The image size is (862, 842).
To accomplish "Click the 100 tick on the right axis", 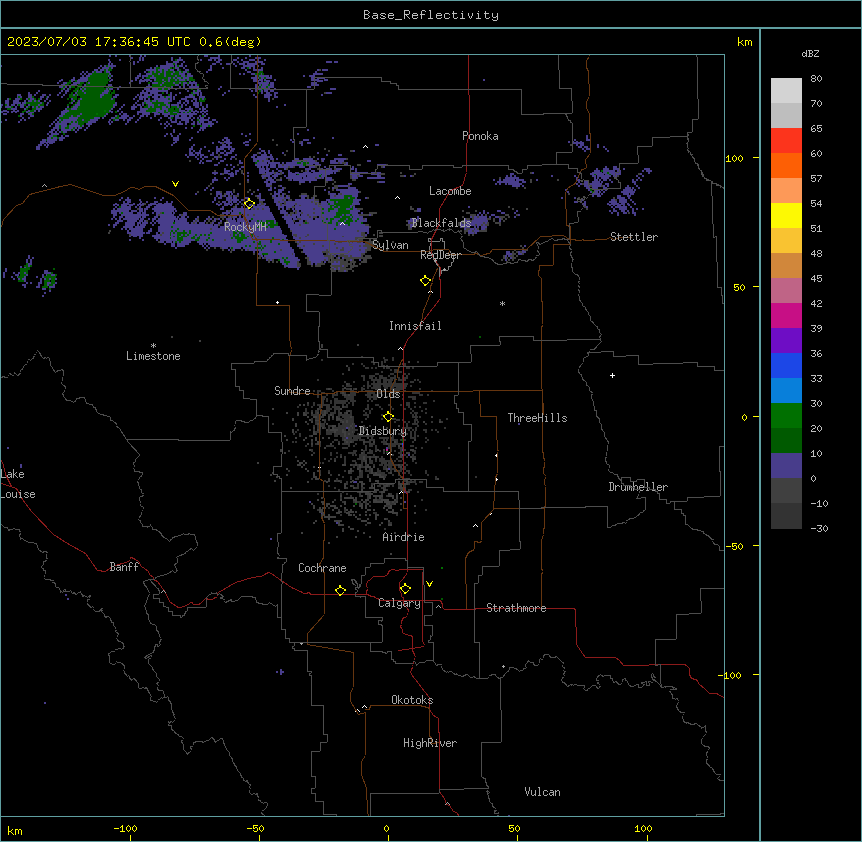I will tap(734, 158).
